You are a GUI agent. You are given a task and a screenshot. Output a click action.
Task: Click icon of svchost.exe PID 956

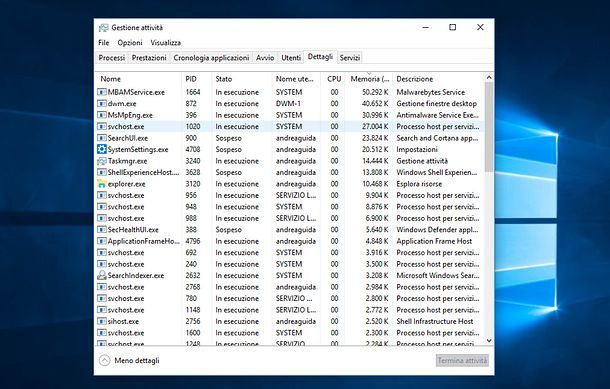pyautogui.click(x=102, y=195)
